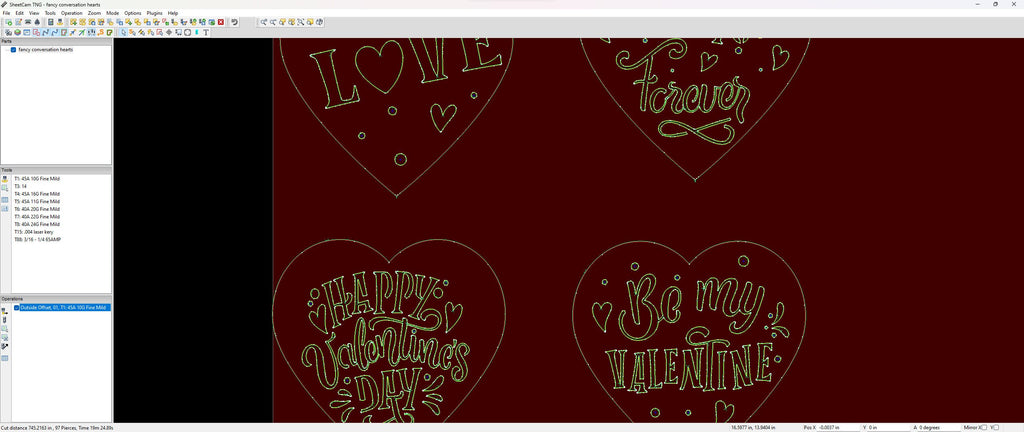
Task: Click the Undo arrow icon
Action: click(234, 22)
